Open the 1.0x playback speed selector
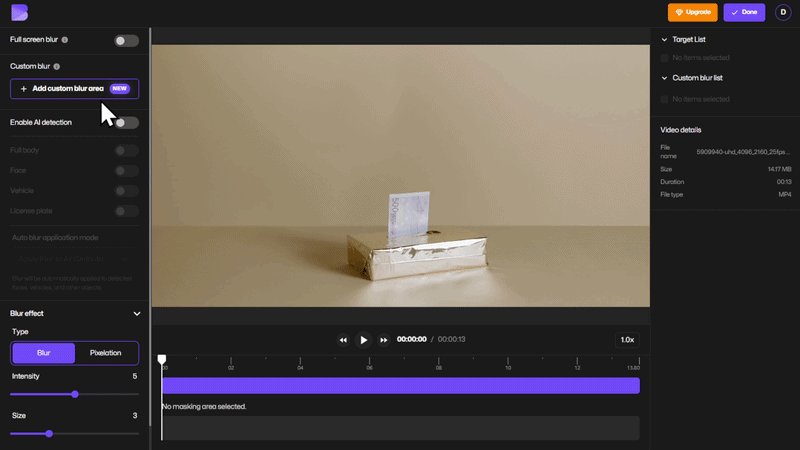The width and height of the screenshot is (800, 450). click(x=627, y=340)
